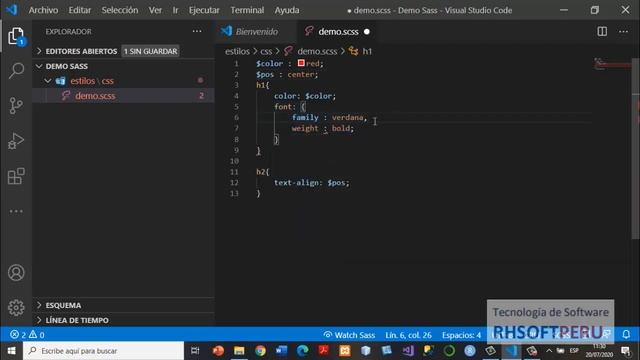Click line number 11 in gutter

pyautogui.click(x=234, y=172)
